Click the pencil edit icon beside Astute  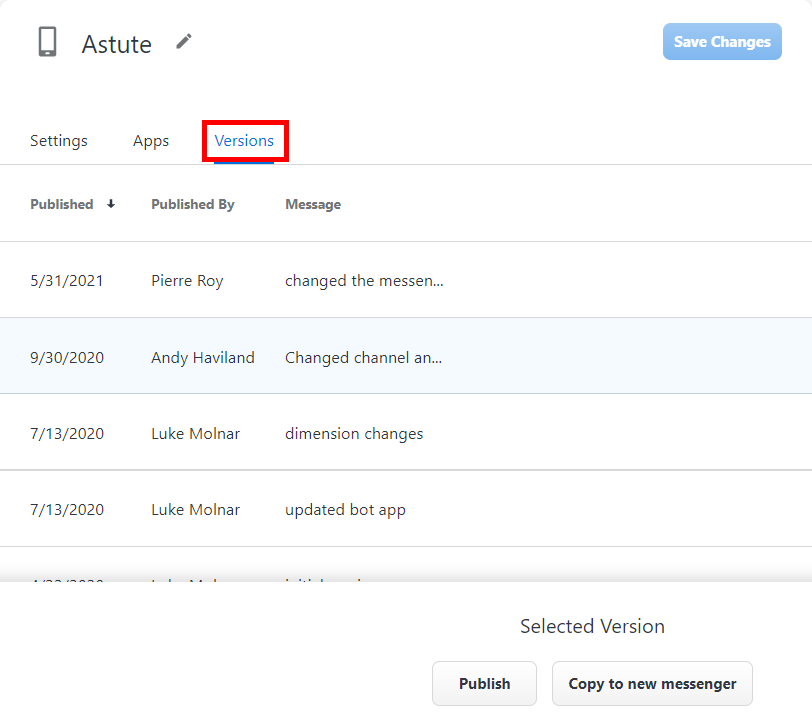click(x=183, y=41)
